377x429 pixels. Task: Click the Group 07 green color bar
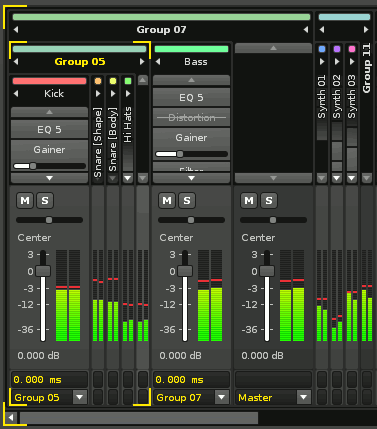click(x=161, y=17)
